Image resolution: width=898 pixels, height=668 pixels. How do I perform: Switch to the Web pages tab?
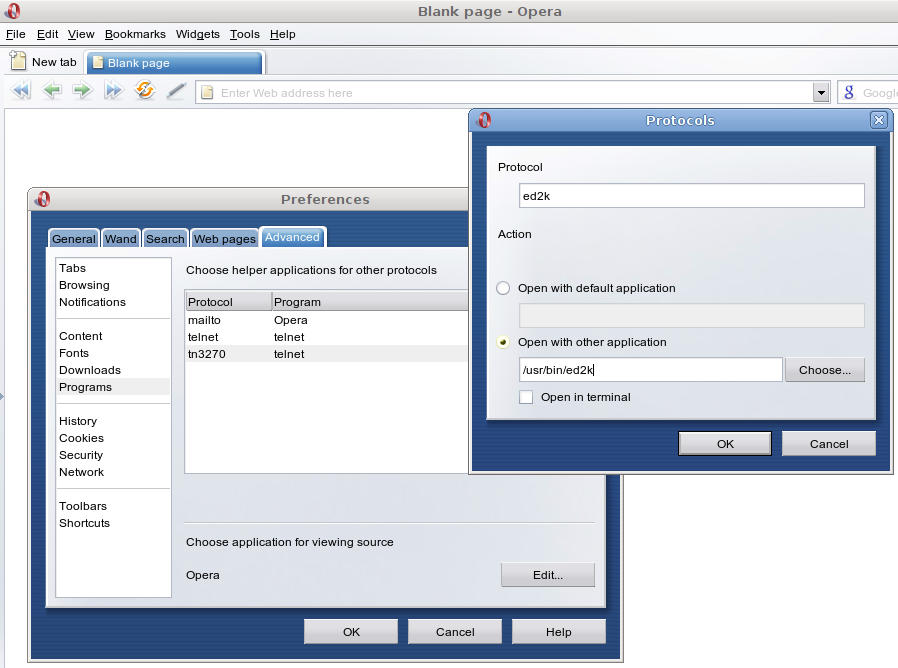point(224,239)
